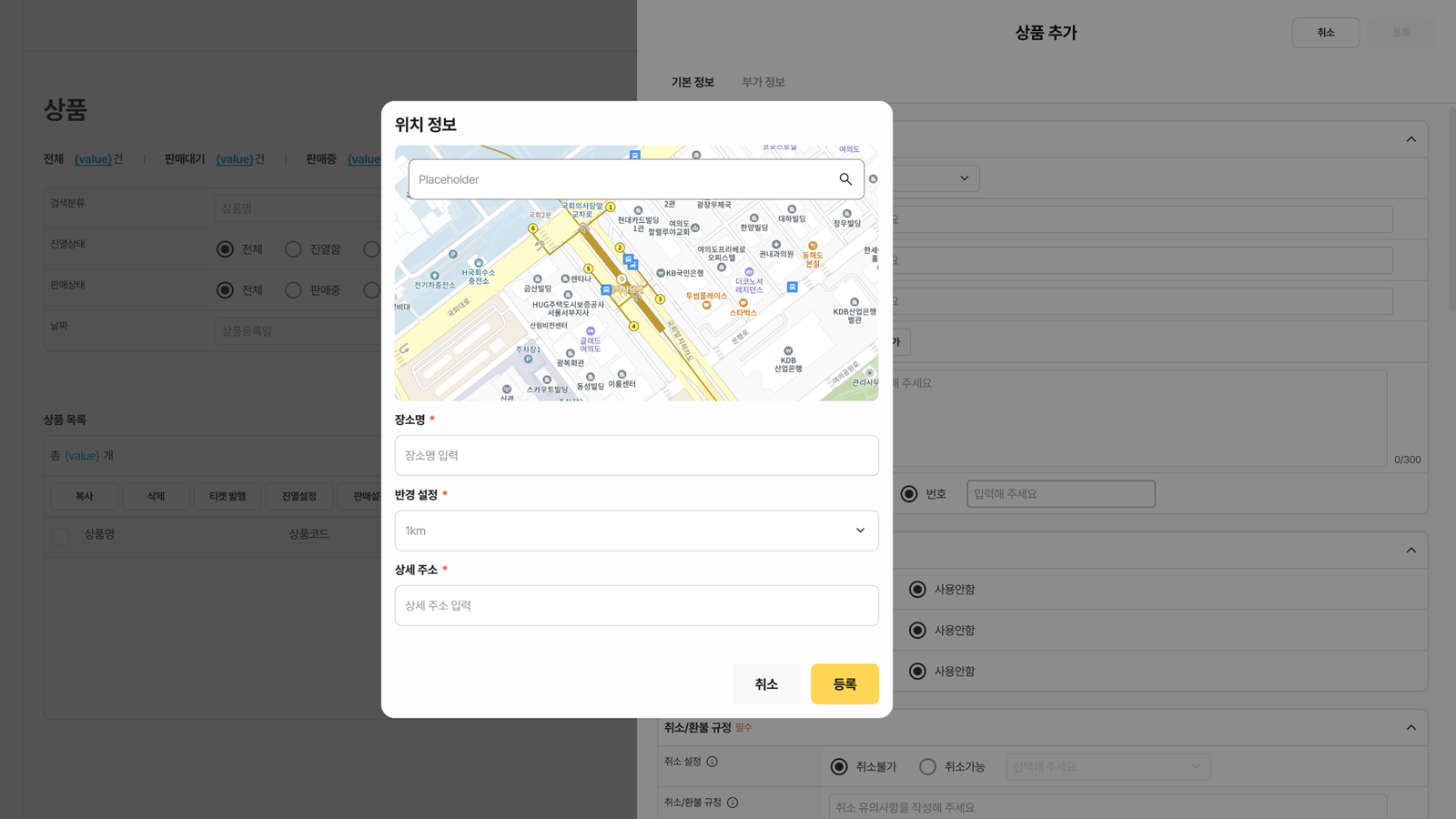Click the 금산빌딩 marker on the map
Viewport: 1456px width, 819px height.
[538, 279]
